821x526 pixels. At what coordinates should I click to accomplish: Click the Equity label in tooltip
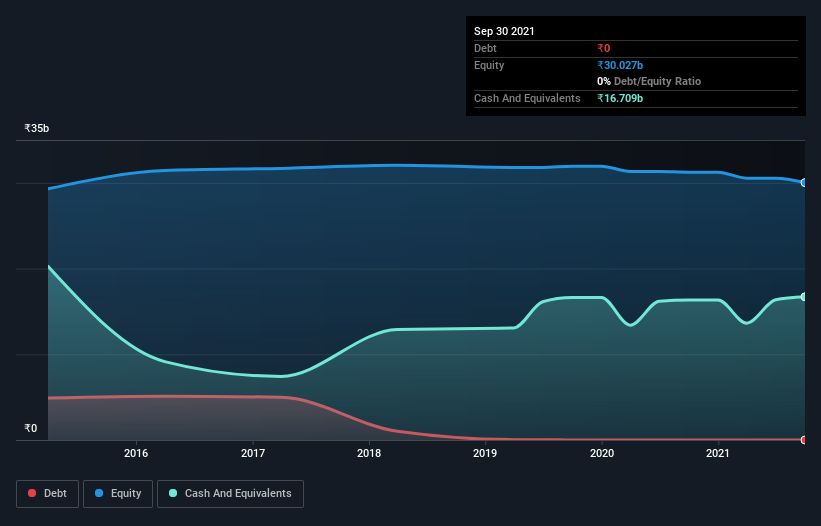pos(489,65)
